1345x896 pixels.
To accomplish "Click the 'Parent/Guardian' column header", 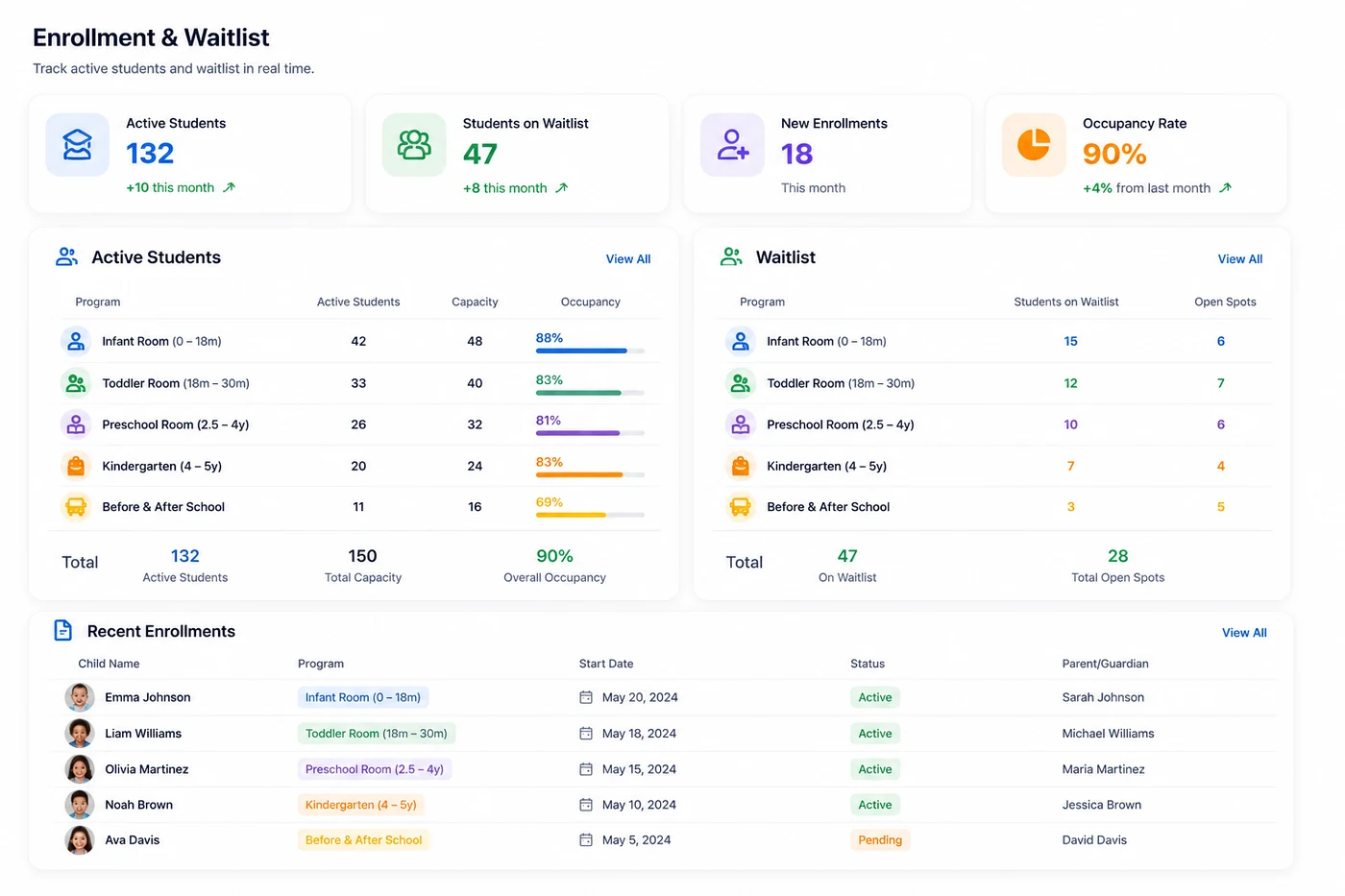I will pos(1105,664).
